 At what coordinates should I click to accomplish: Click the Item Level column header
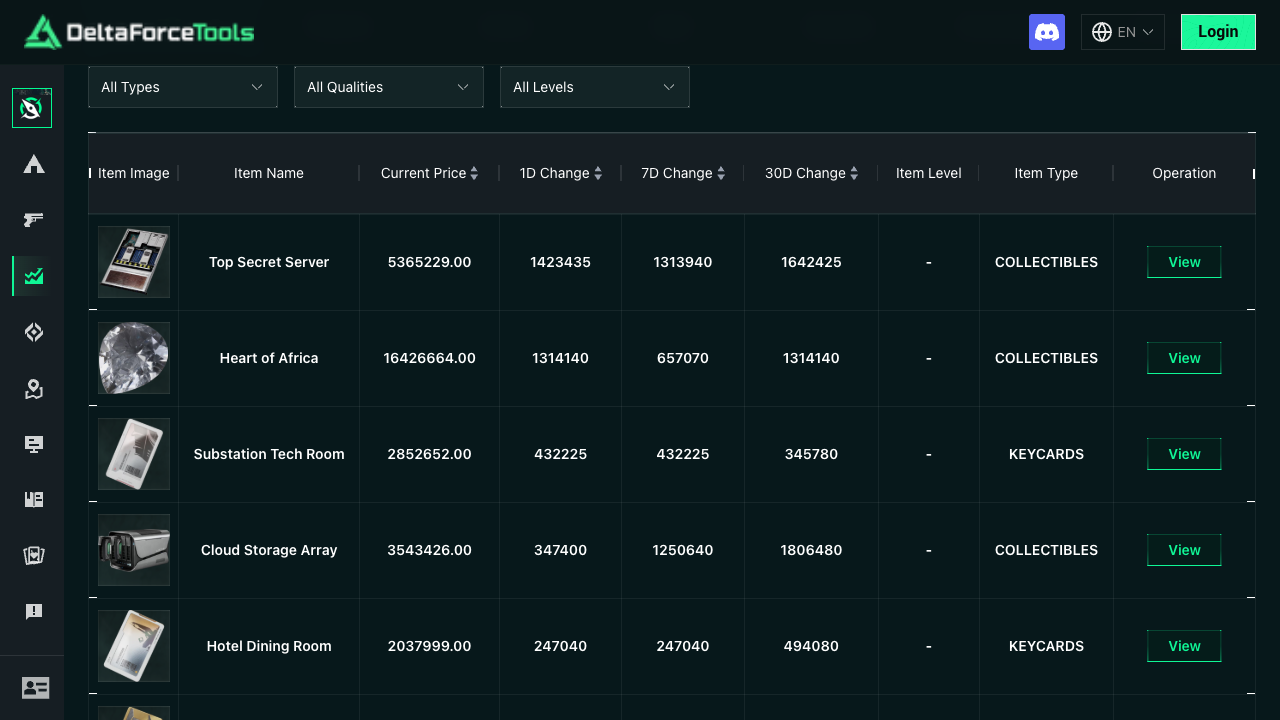(x=929, y=173)
